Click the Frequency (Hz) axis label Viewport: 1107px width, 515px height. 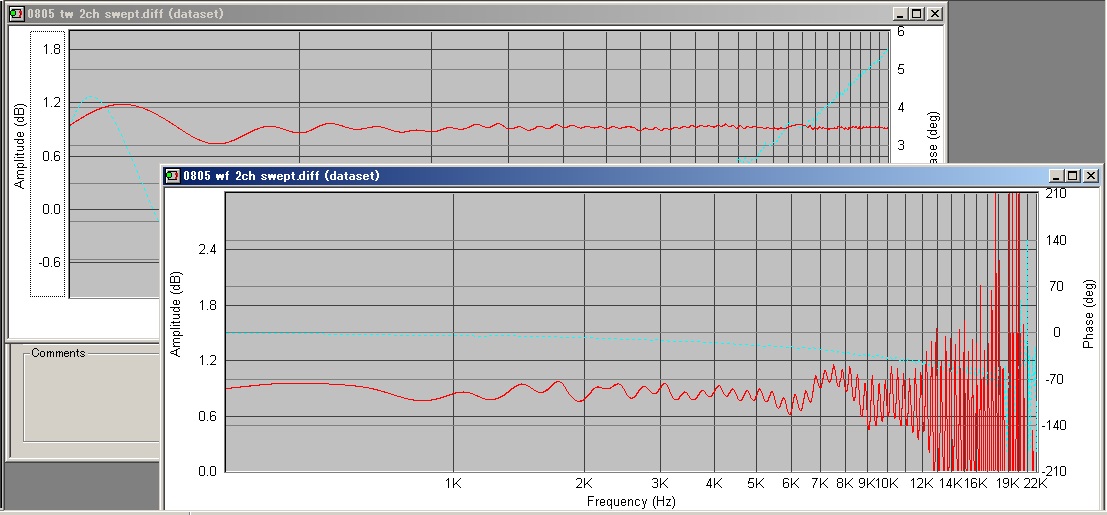631,502
